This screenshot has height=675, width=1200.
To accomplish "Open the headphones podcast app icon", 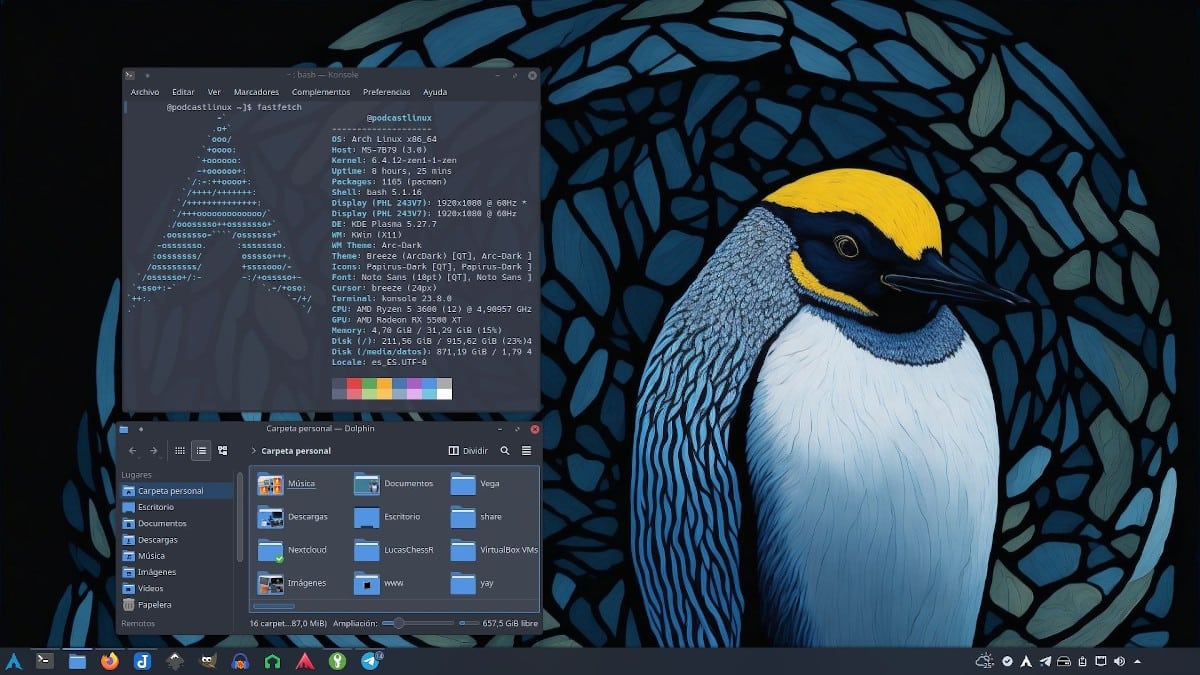I will [x=241, y=661].
